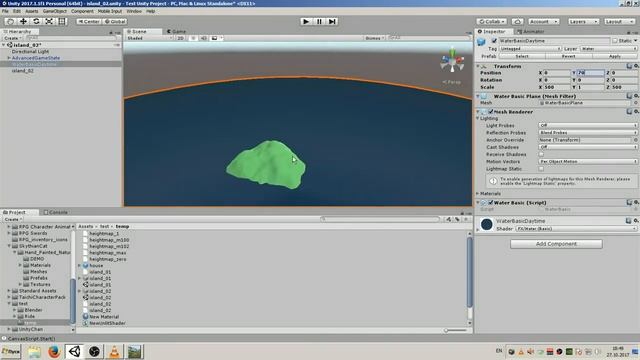Screen dimensions: 640x360
Task: Open the Shaded draw mode dropdown
Action: point(149,38)
